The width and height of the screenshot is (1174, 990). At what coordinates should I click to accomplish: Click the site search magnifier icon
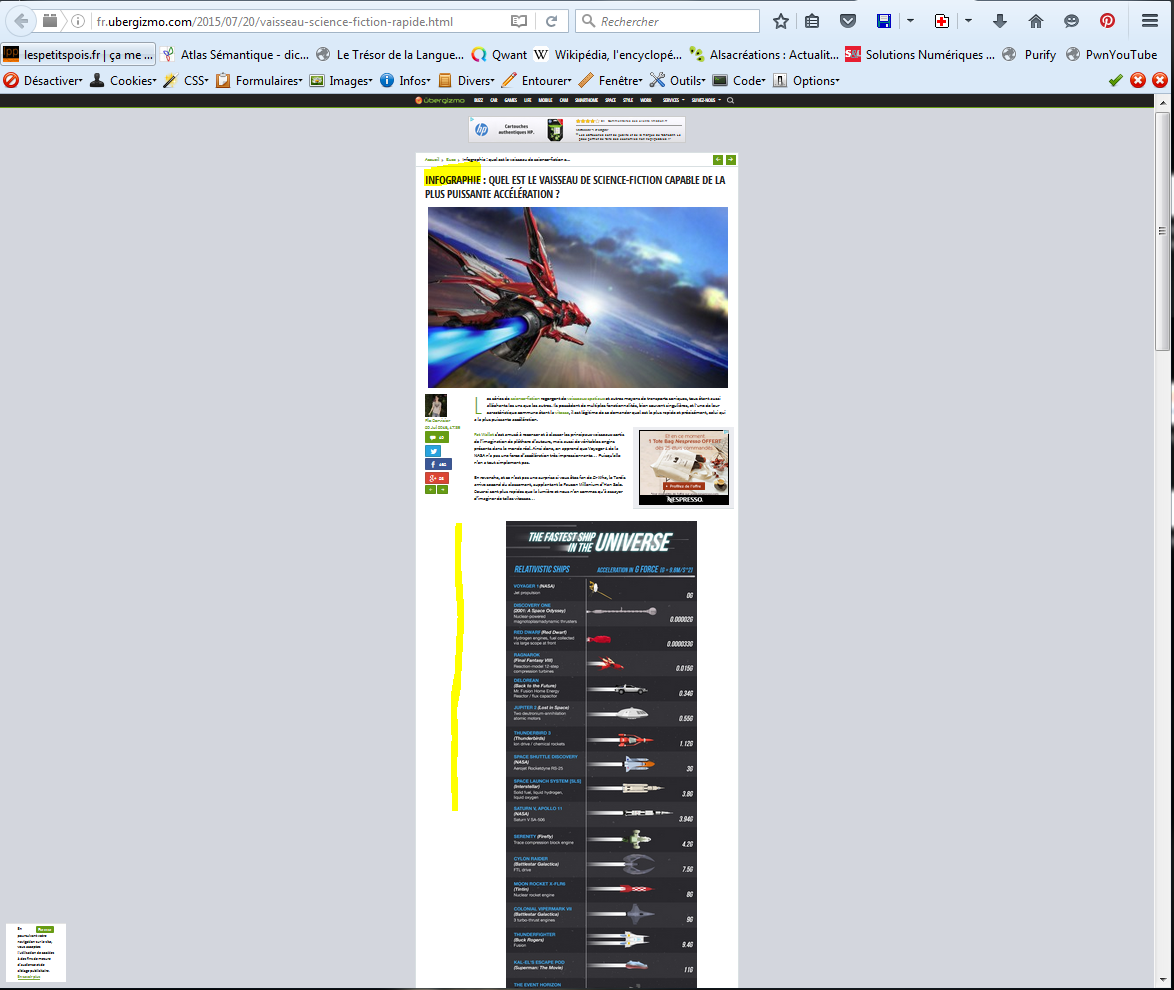(x=730, y=100)
